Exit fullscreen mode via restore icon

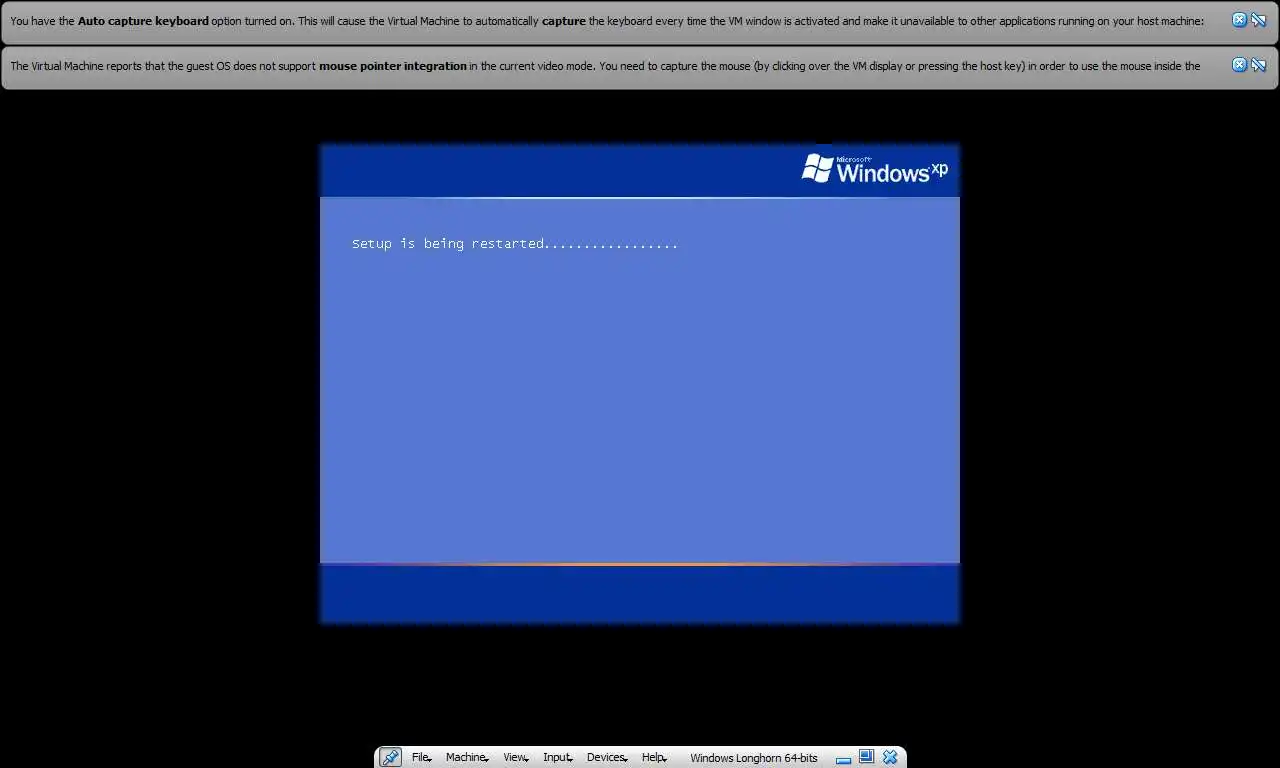click(866, 757)
